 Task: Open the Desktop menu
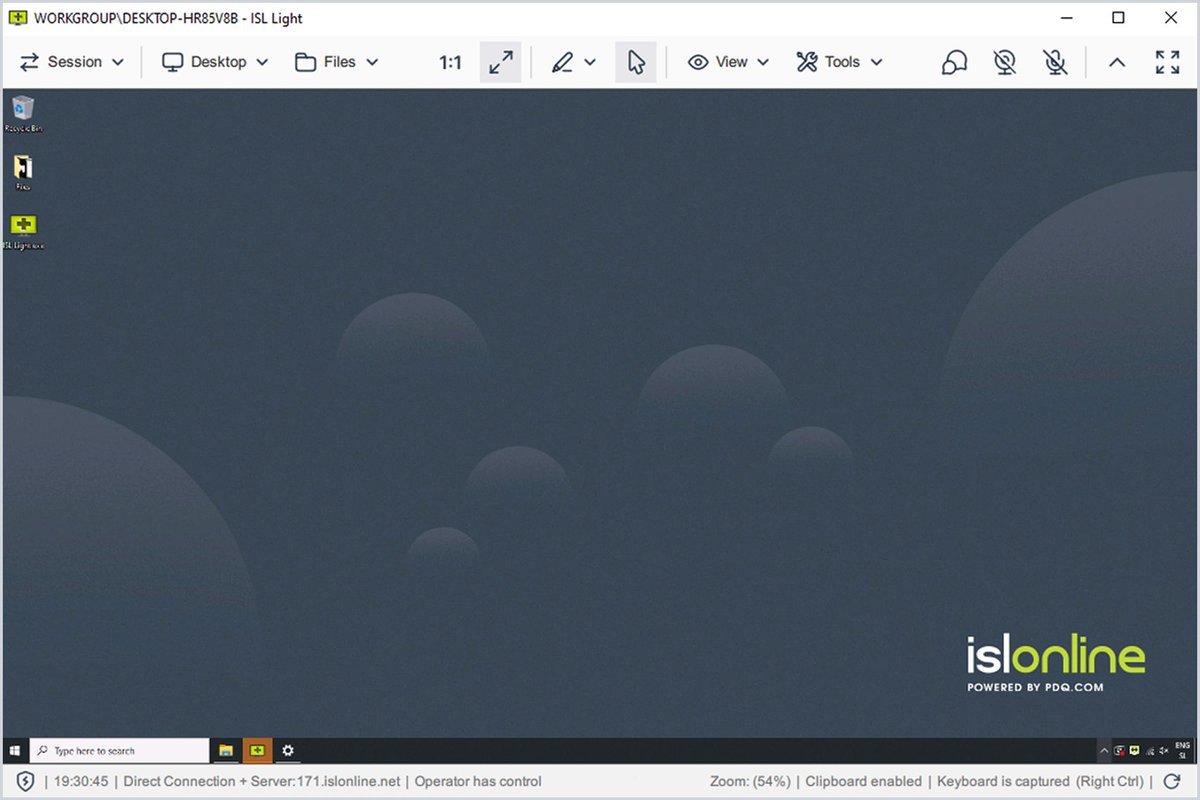click(214, 62)
